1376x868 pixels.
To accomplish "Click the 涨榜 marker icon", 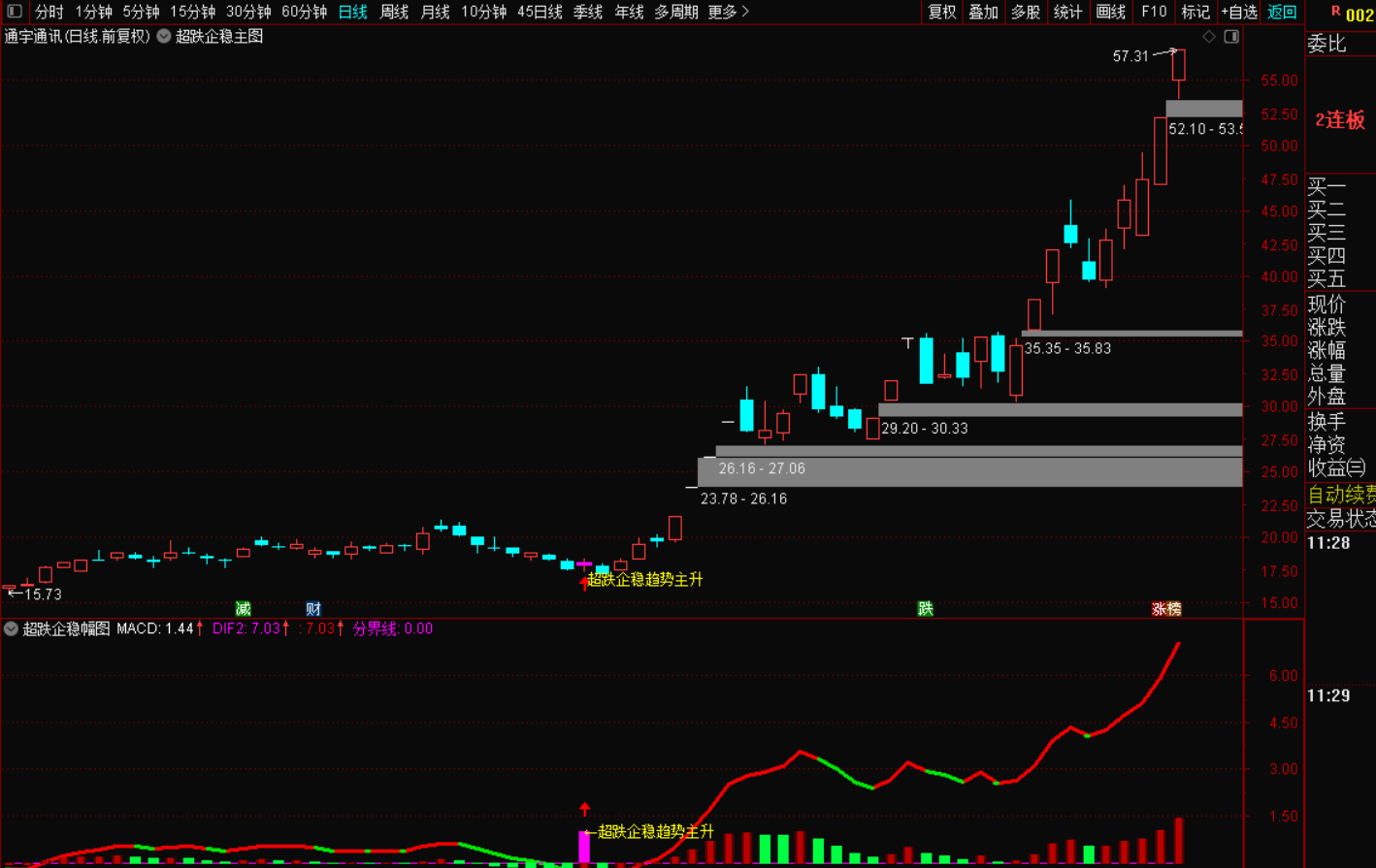I will tap(1166, 609).
